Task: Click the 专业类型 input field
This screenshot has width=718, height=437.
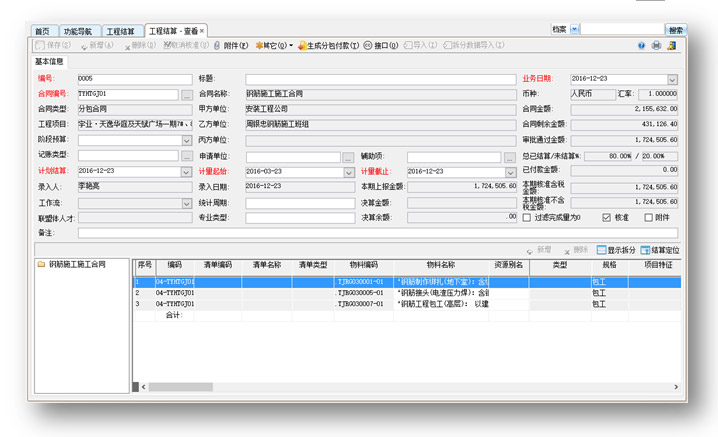Action: tap(300, 218)
